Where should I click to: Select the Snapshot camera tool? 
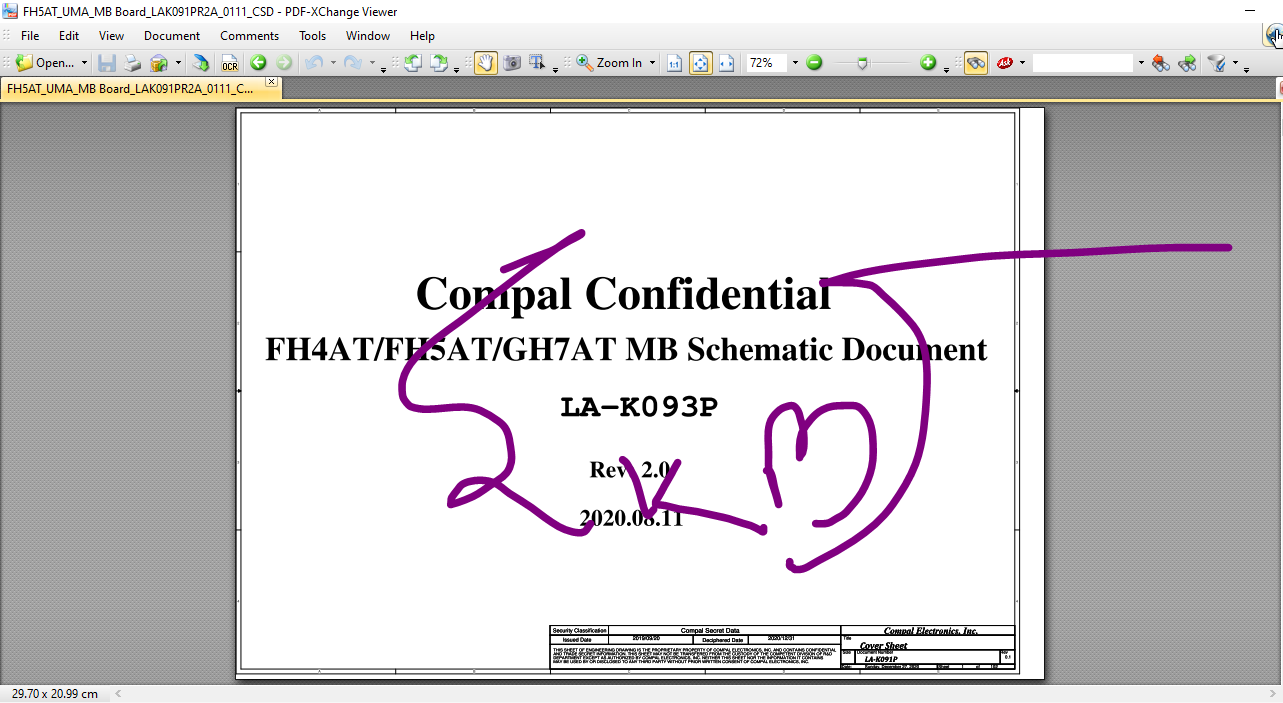(x=512, y=63)
